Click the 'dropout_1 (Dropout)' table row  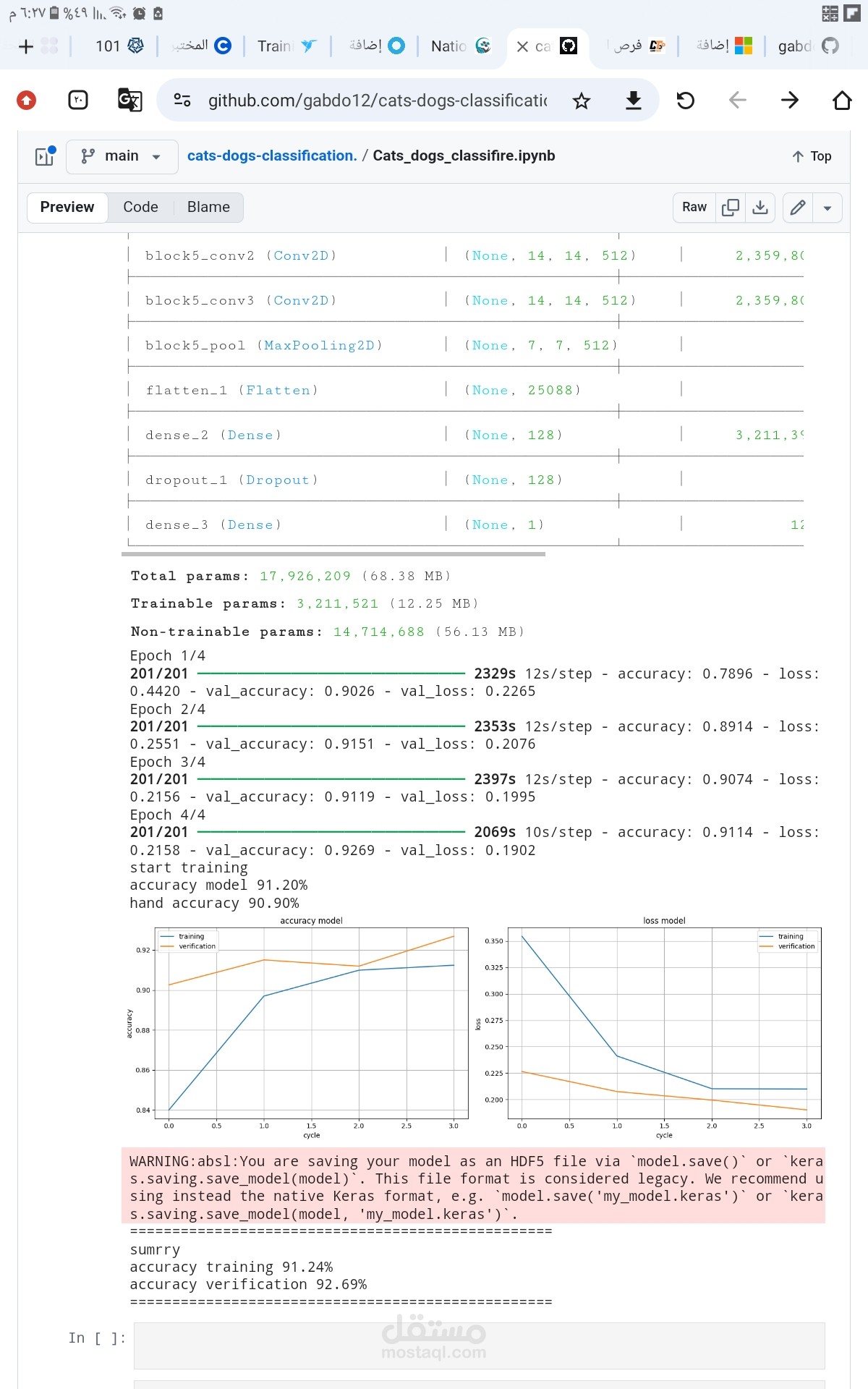(x=466, y=480)
